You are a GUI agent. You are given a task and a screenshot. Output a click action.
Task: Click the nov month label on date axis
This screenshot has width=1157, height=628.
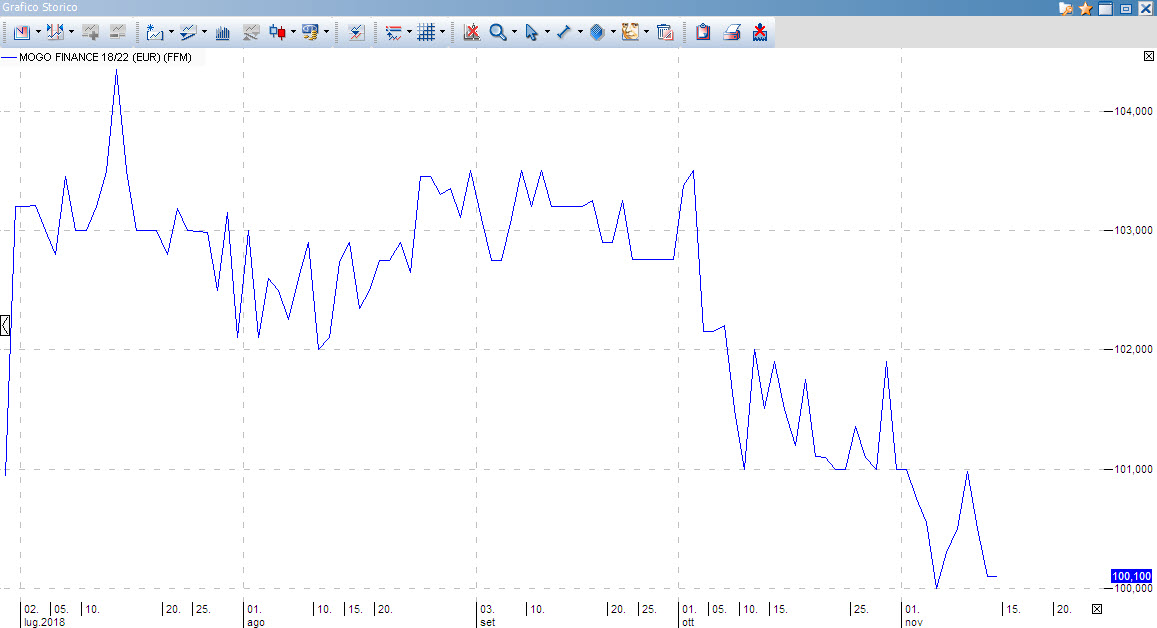[913, 622]
